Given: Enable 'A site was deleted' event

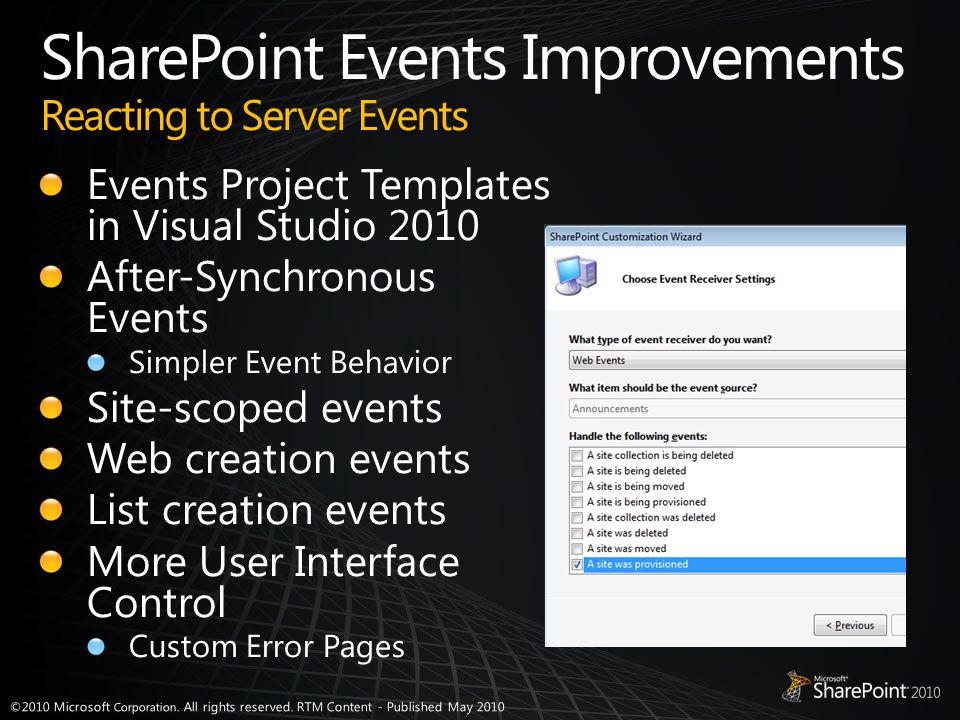Looking at the screenshot, I should coord(577,533).
